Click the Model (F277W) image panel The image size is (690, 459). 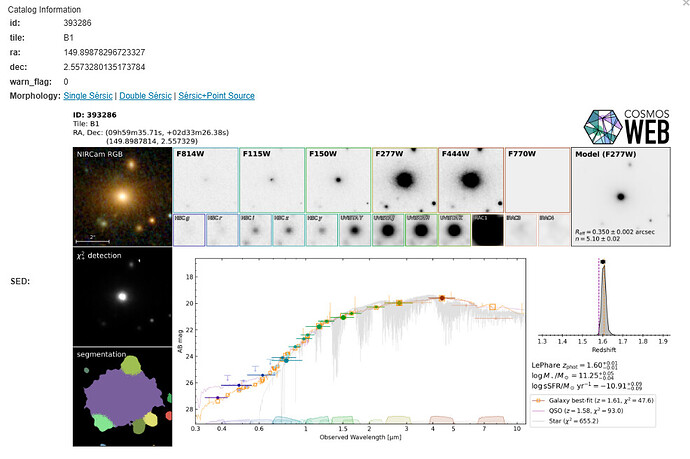point(621,197)
